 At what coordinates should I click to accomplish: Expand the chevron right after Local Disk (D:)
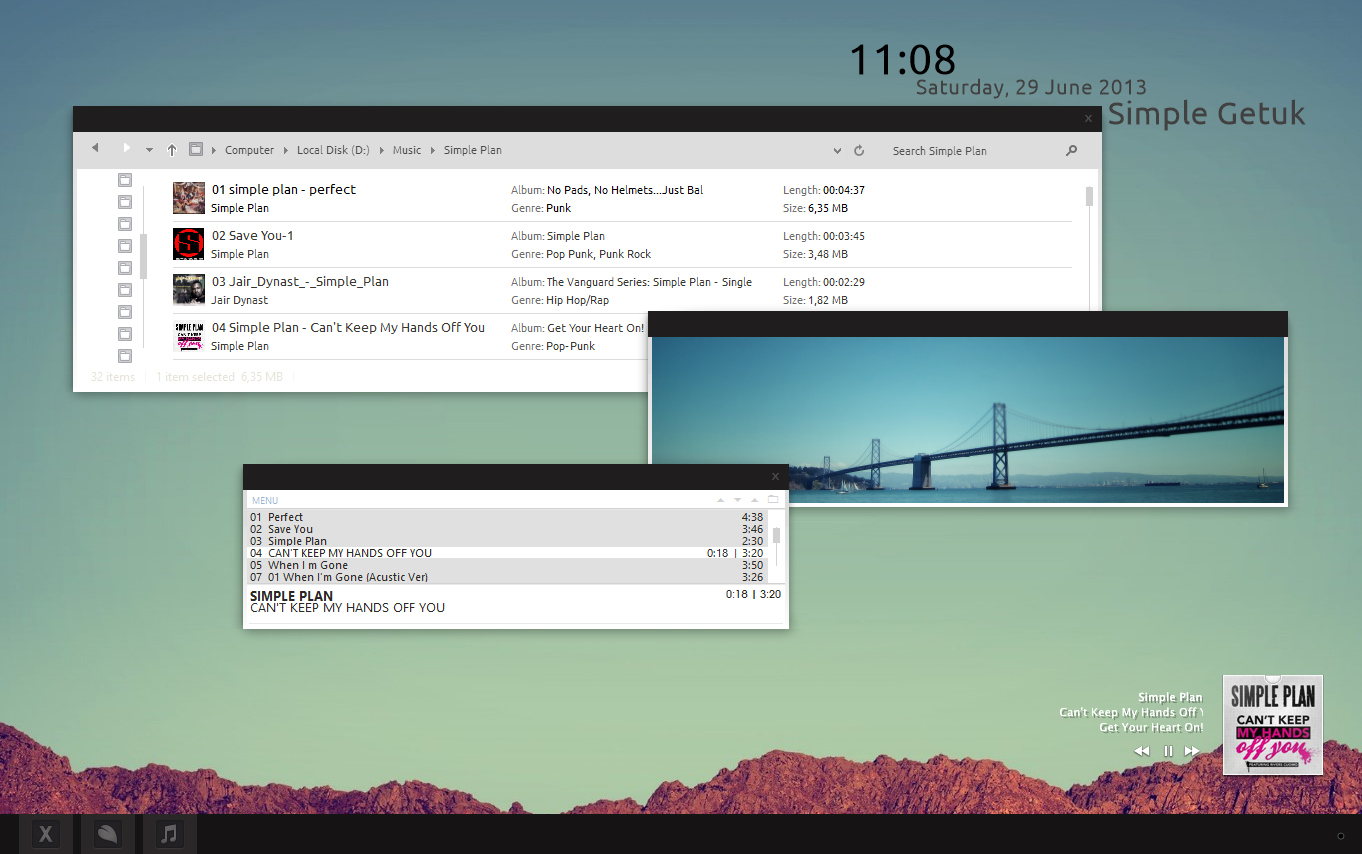click(381, 150)
